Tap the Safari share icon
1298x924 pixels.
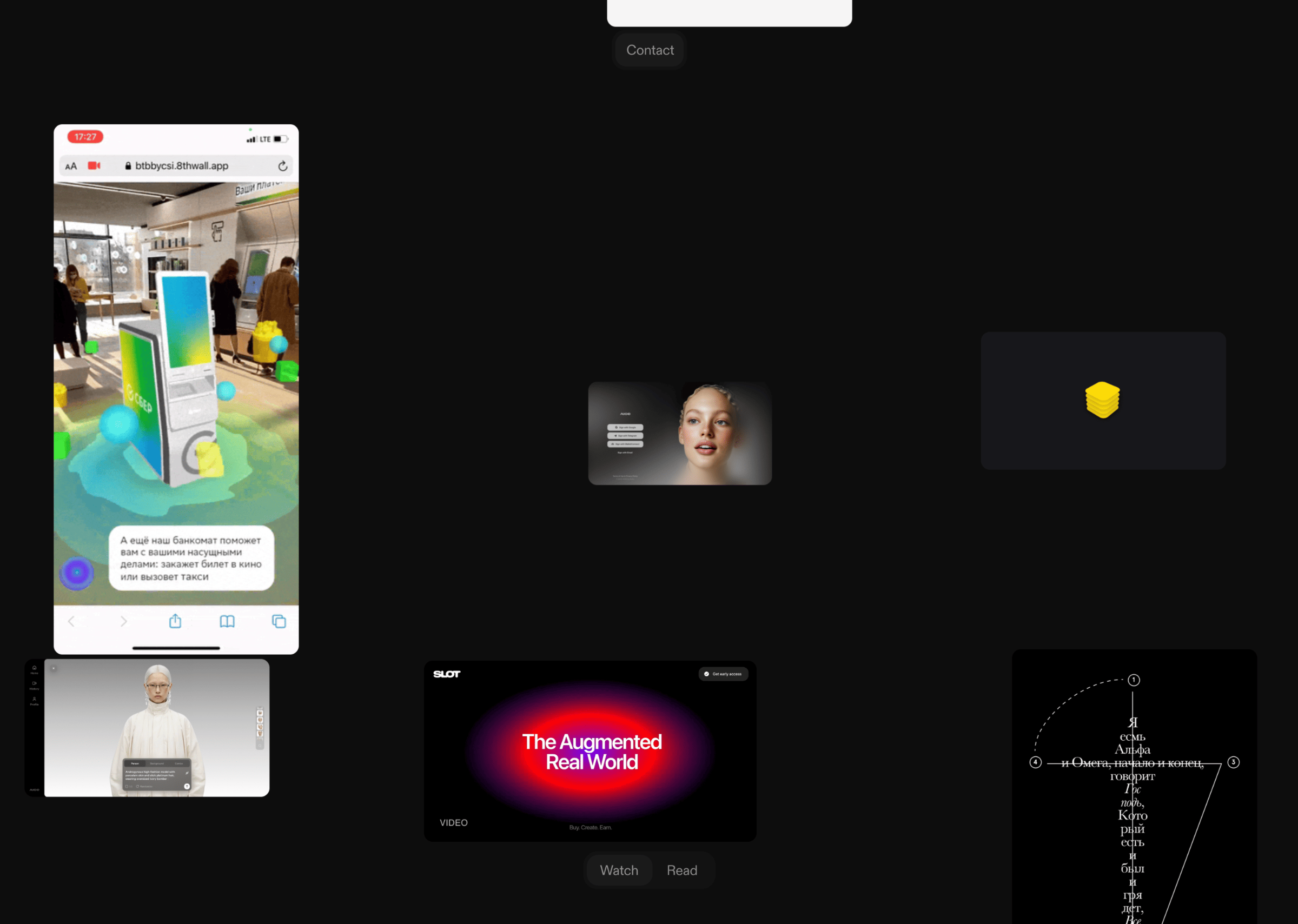point(175,621)
